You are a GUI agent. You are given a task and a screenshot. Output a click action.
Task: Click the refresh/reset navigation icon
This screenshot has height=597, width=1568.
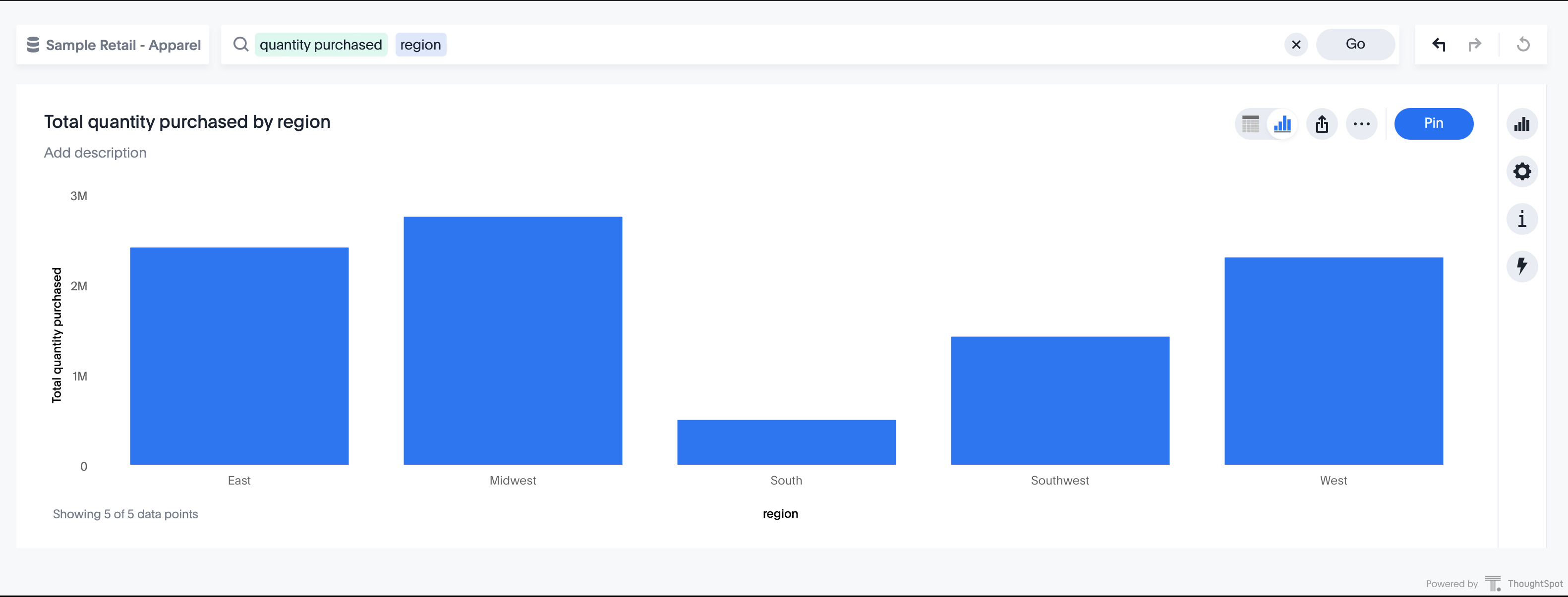coord(1523,44)
